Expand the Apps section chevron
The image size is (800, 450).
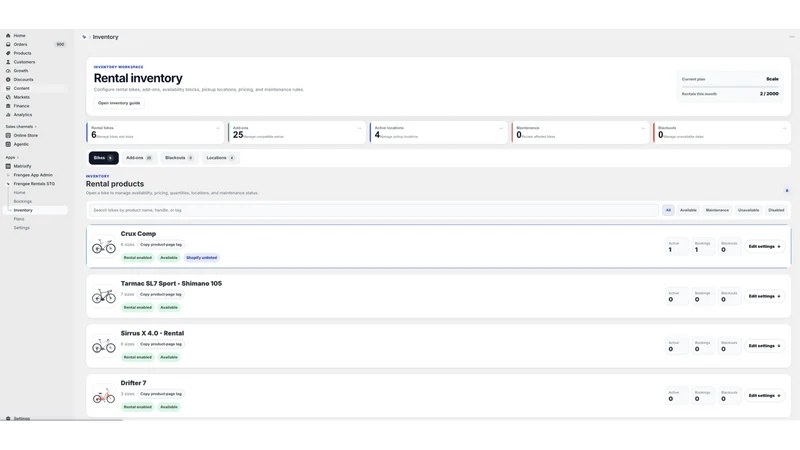(18, 157)
